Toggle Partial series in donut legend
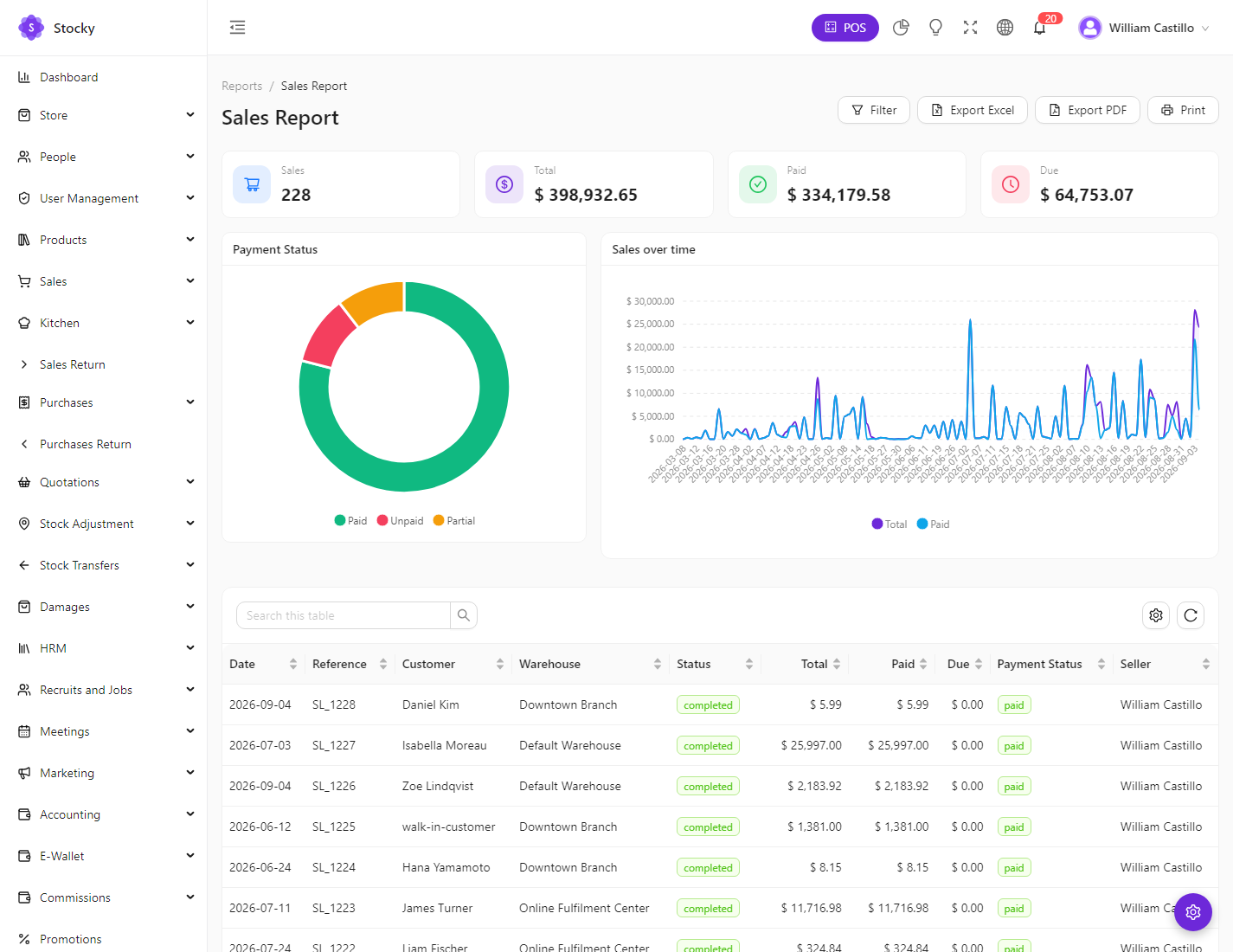This screenshot has width=1246, height=952. [454, 521]
